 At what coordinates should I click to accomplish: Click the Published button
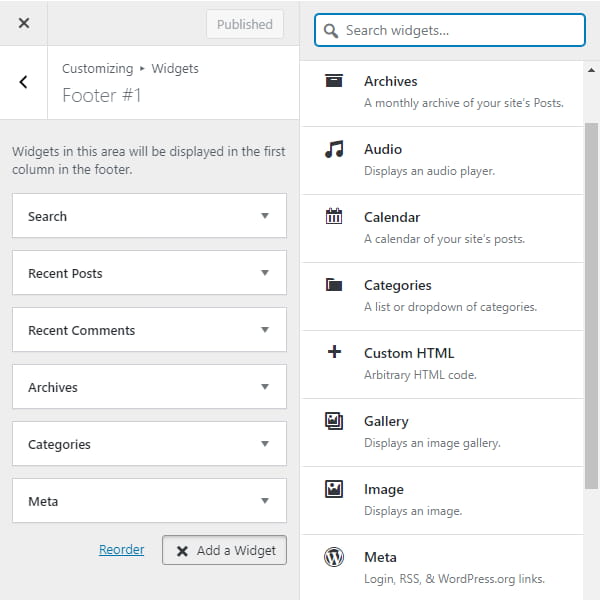245,24
